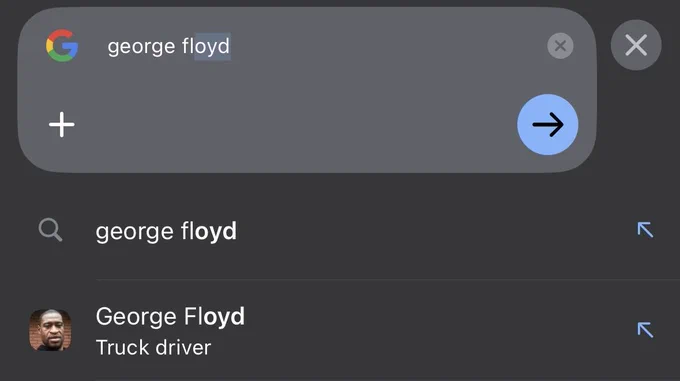The height and width of the screenshot is (381, 680).
Task: Click the magnifier icon beside george floyd suggestion
Action: pyautogui.click(x=50, y=230)
